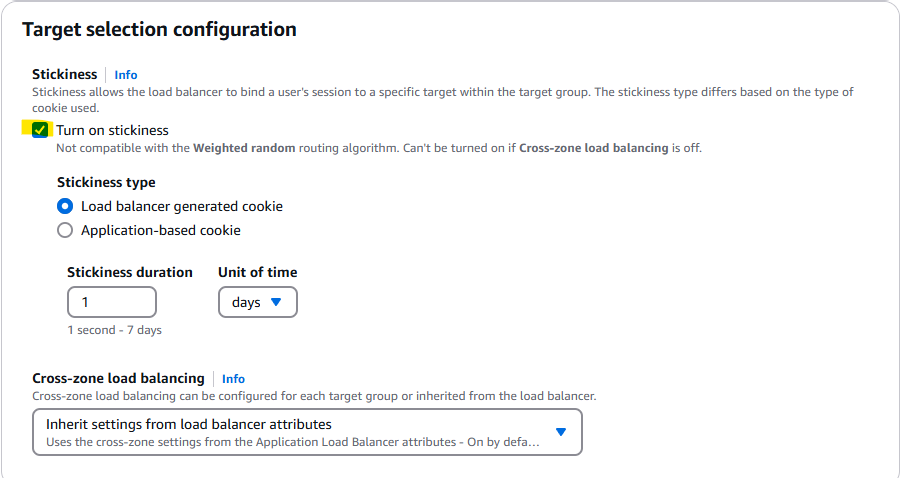Open Info link next to Stickiness
900x478 pixels.
pyautogui.click(x=126, y=75)
